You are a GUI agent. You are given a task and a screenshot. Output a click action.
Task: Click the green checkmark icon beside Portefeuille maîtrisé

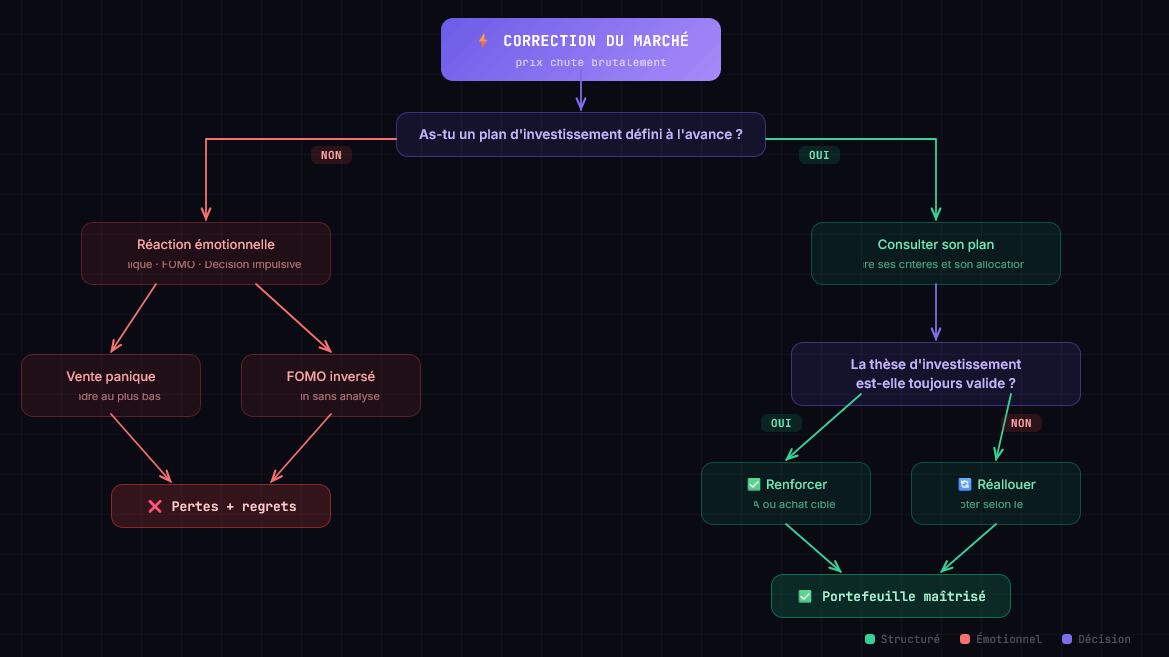(x=805, y=596)
